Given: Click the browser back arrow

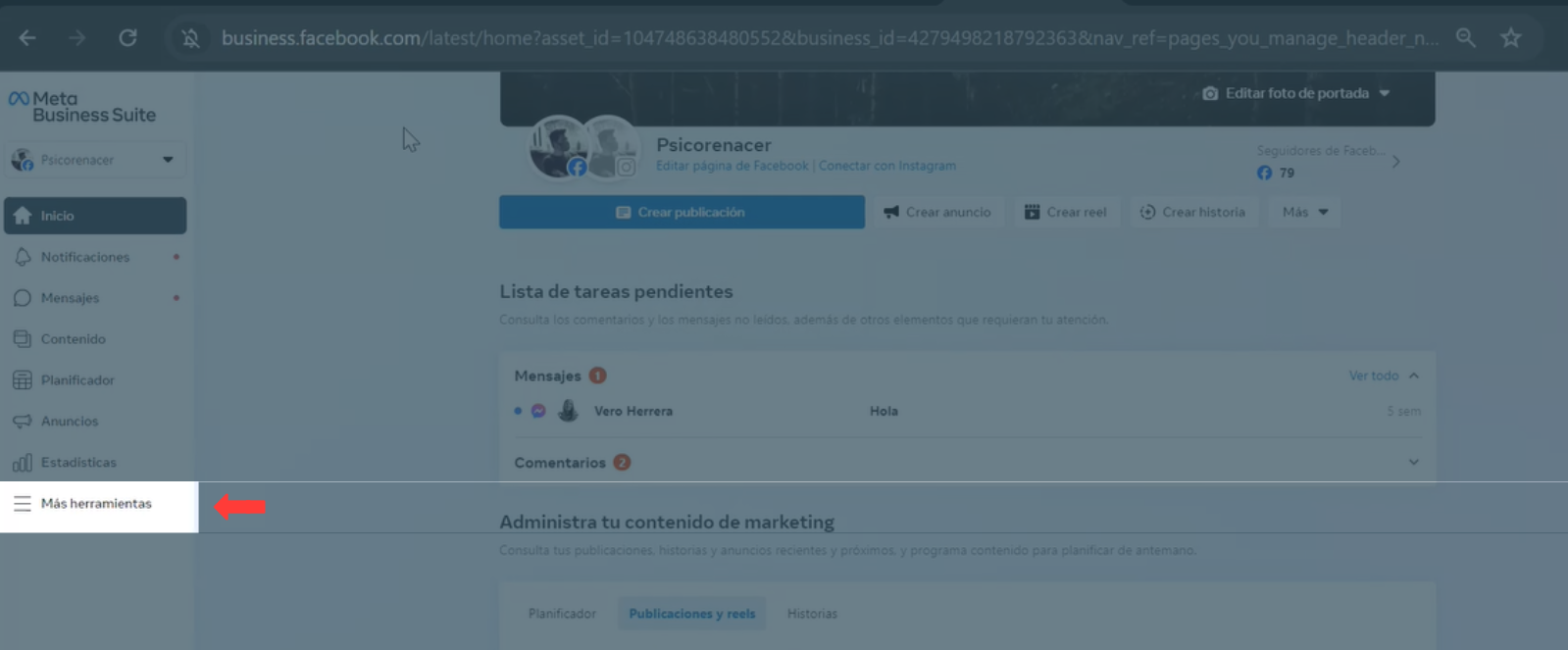Looking at the screenshot, I should coord(27,38).
